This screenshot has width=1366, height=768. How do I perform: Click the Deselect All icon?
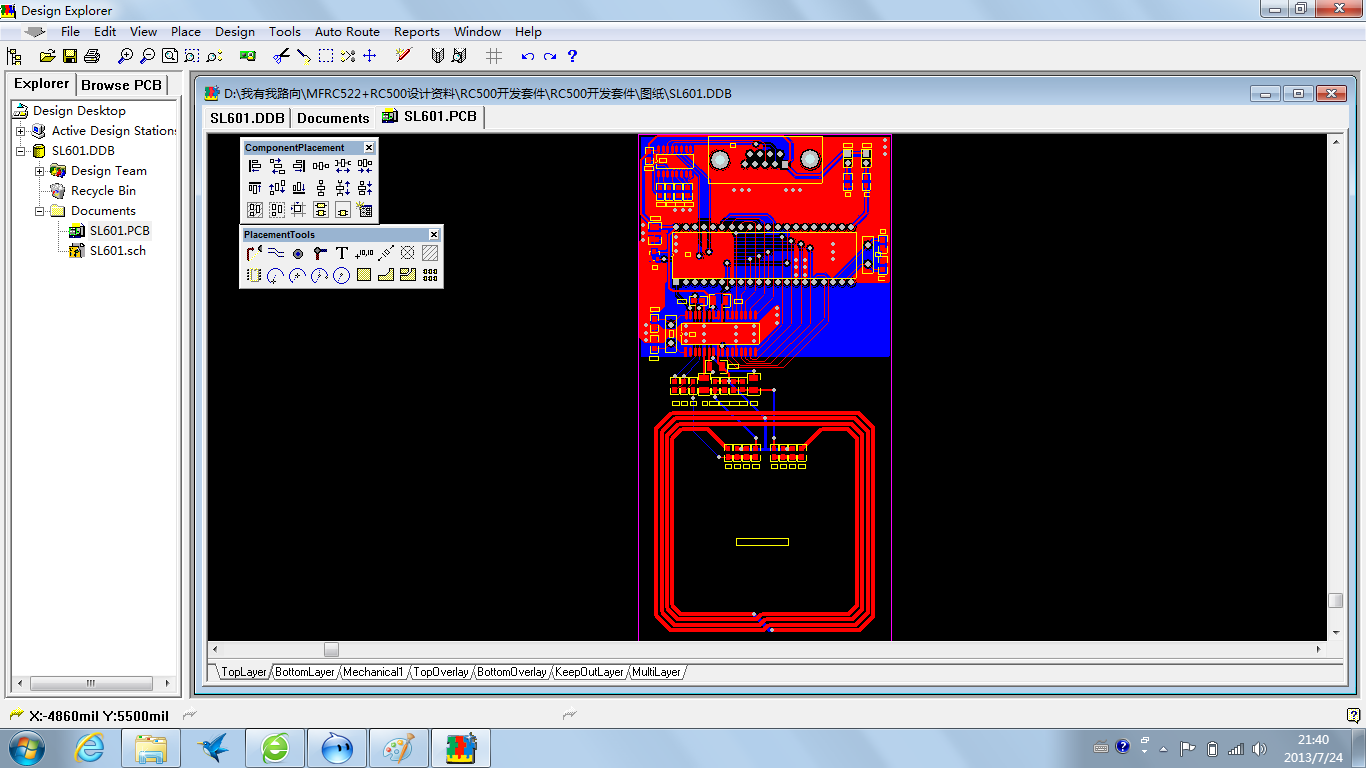[x=348, y=56]
